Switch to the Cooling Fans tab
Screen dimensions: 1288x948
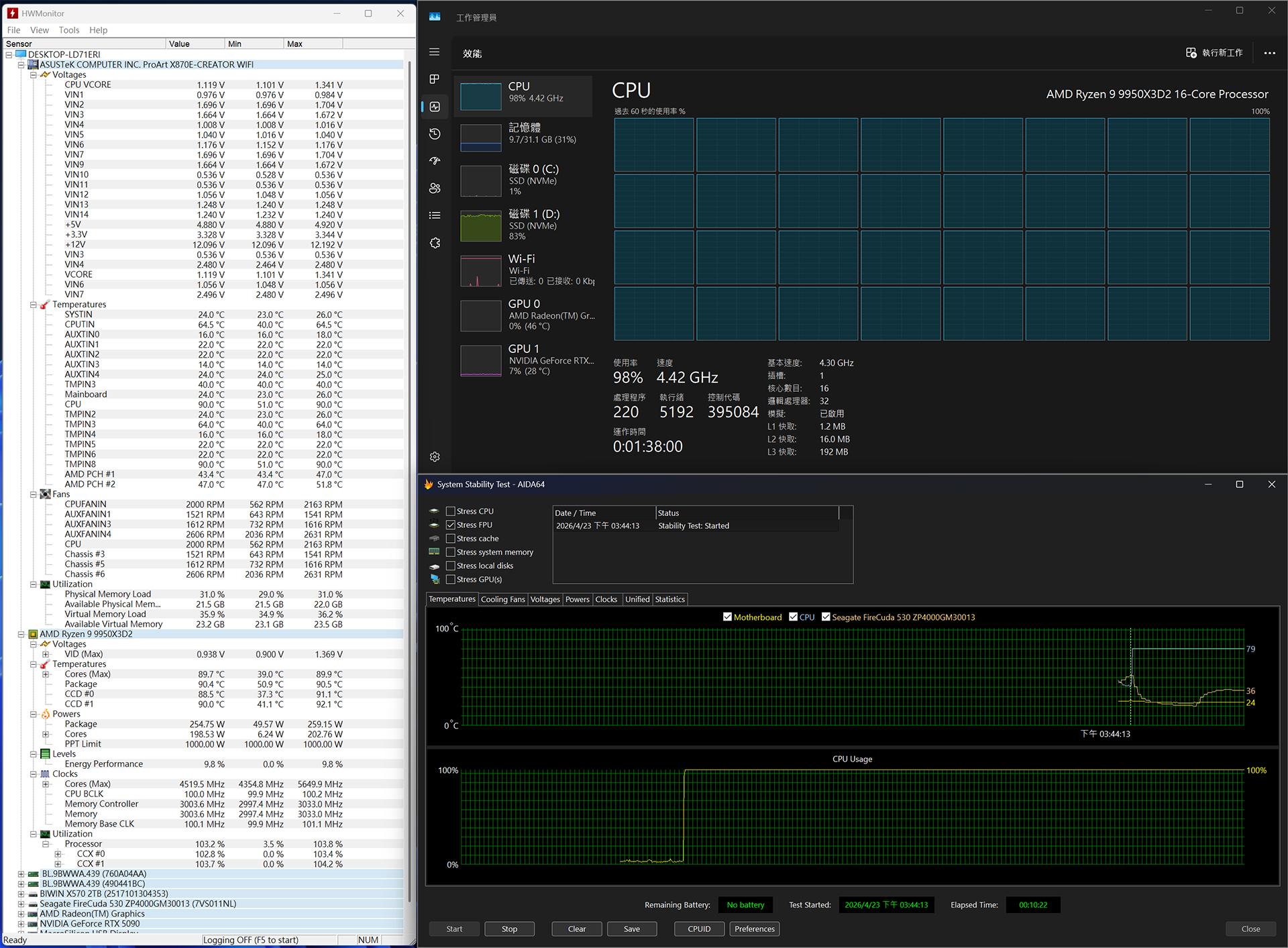502,599
